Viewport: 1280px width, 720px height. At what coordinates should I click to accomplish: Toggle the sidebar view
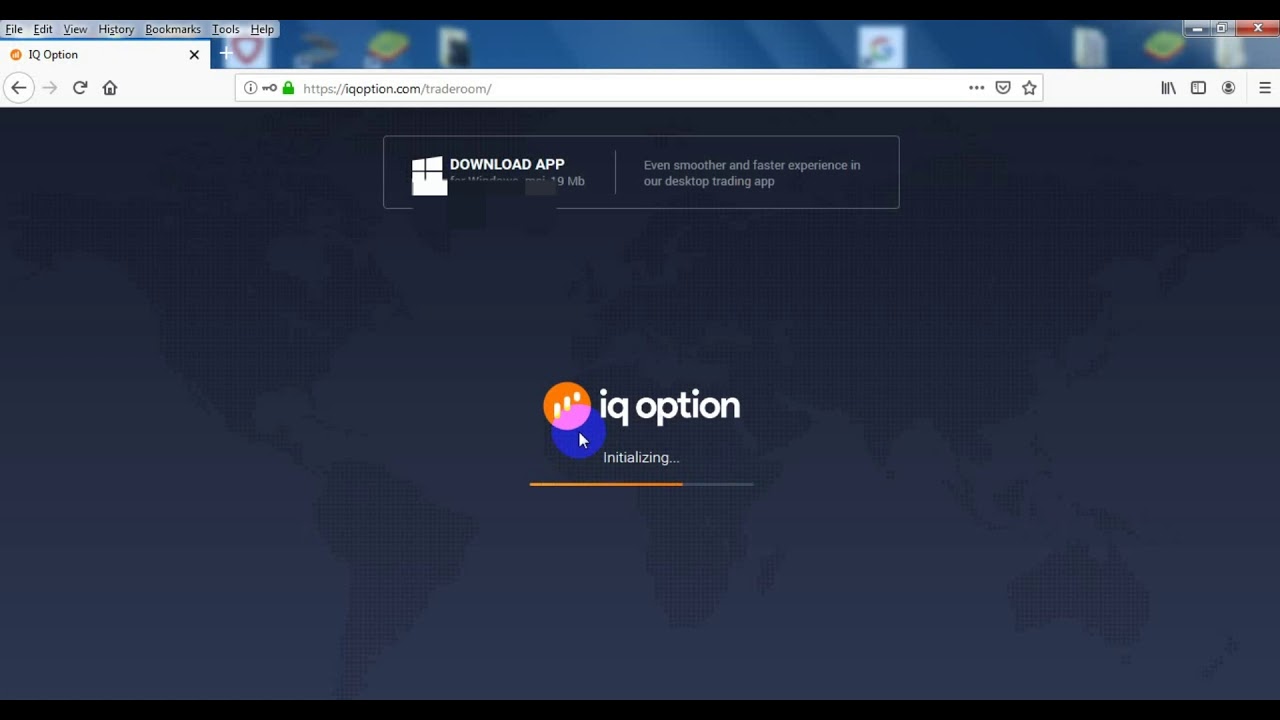click(x=1198, y=88)
